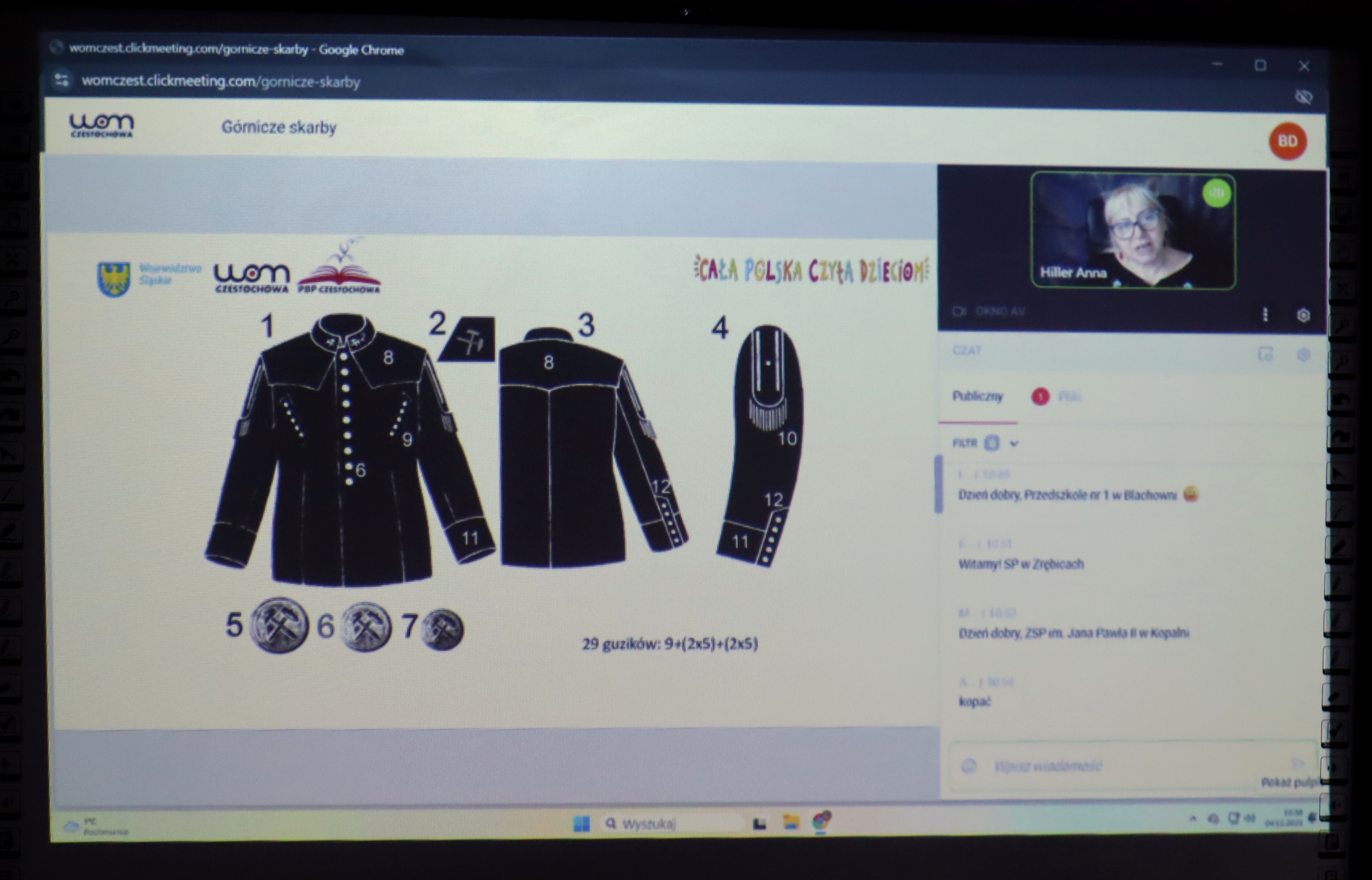This screenshot has width=1372, height=880.
Task: Toggle camera icon beside OKNO AV
Action: (x=959, y=311)
